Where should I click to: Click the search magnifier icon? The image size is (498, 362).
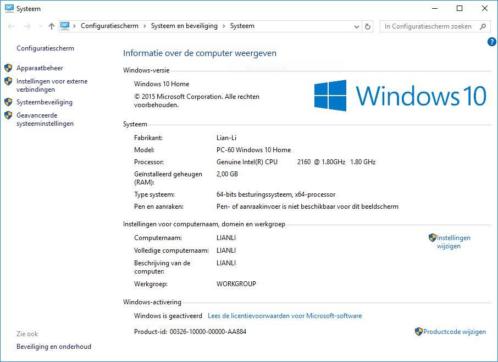tap(483, 26)
